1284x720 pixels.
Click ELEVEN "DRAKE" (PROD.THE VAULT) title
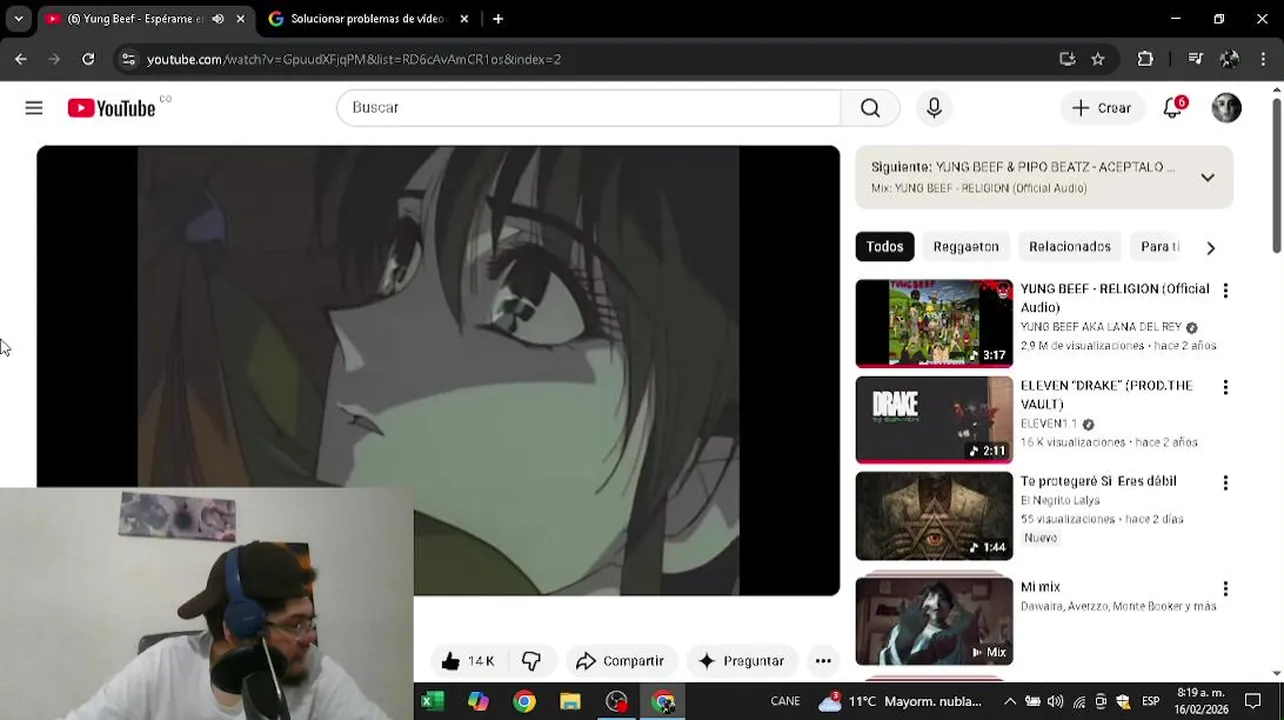pyautogui.click(x=1107, y=395)
